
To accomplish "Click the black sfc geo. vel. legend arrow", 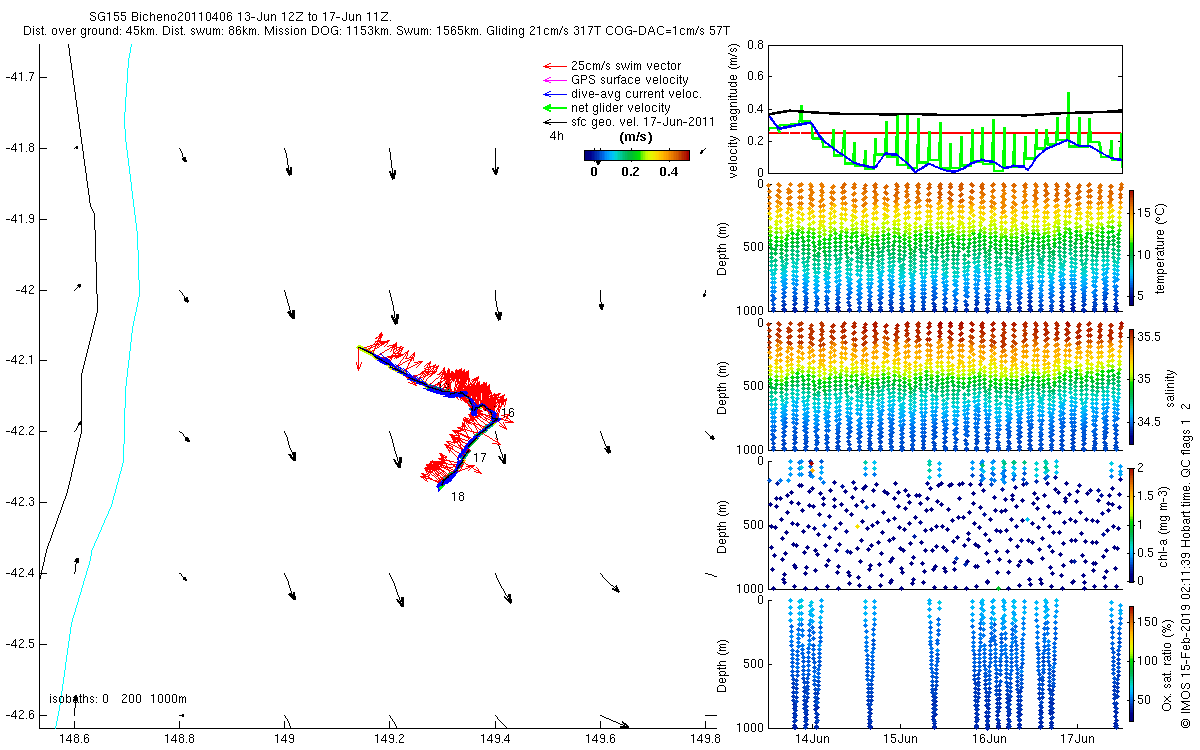I will click(x=551, y=122).
